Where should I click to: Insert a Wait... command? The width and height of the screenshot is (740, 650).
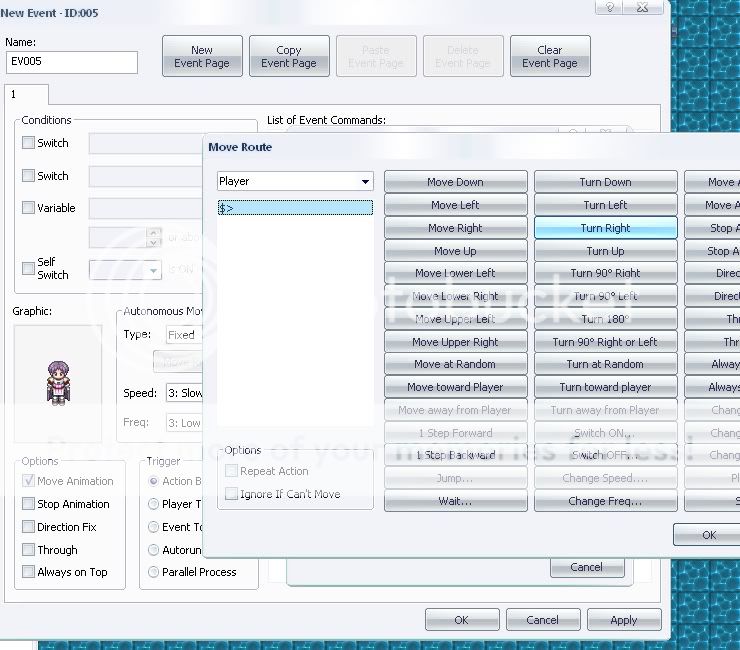455,501
